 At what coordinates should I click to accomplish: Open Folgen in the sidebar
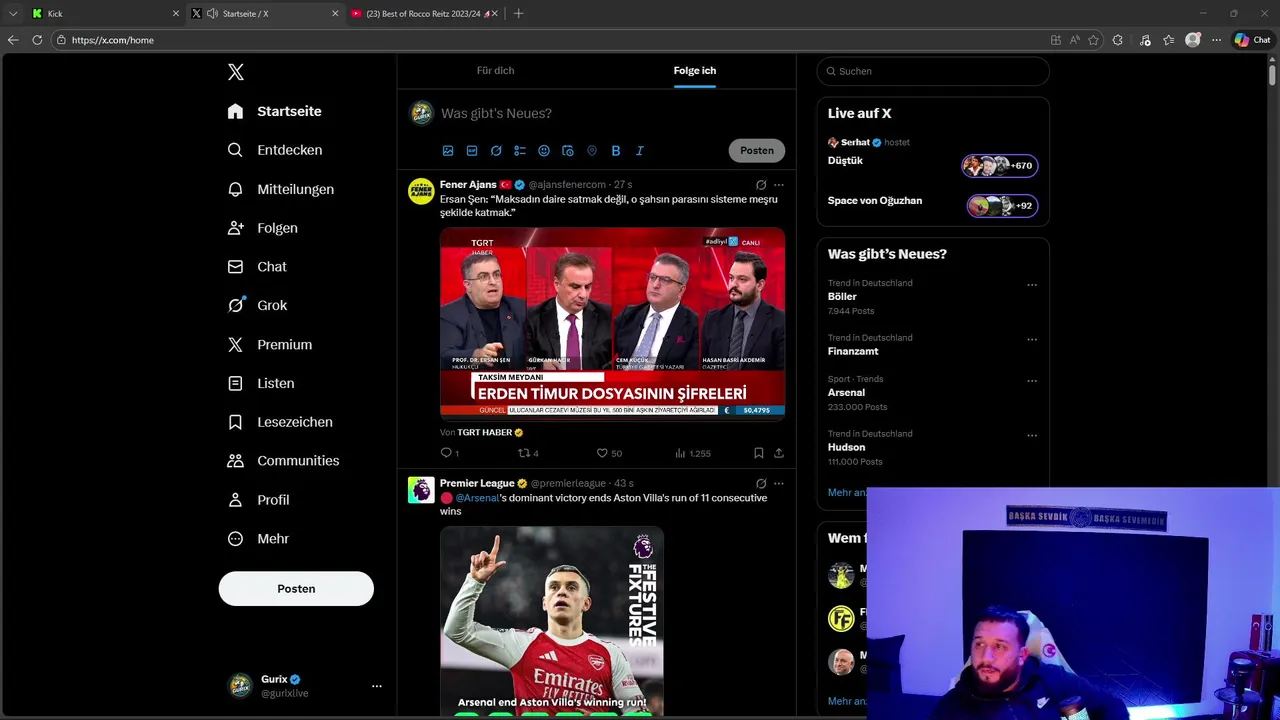coord(262,228)
